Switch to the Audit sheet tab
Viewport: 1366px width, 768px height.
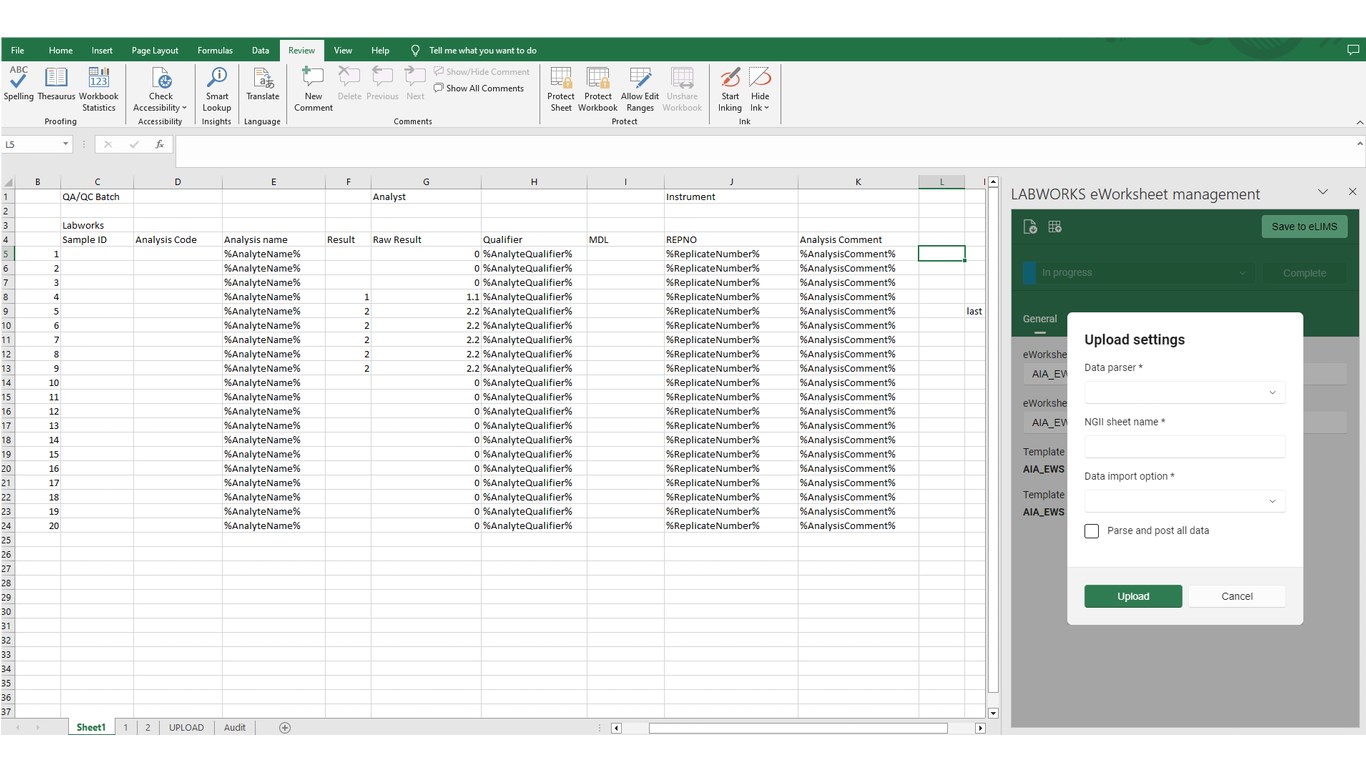235,728
